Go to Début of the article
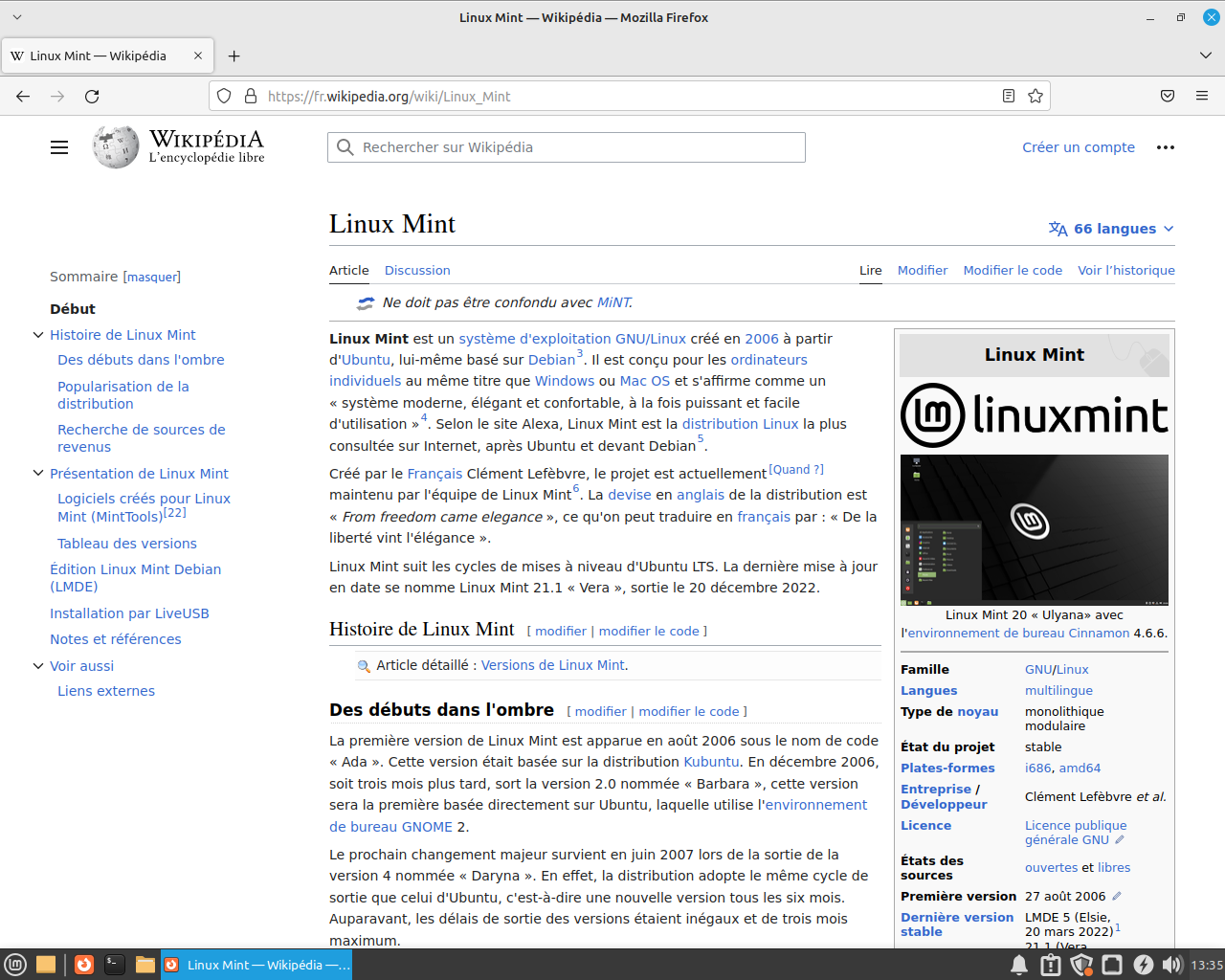 (x=73, y=309)
